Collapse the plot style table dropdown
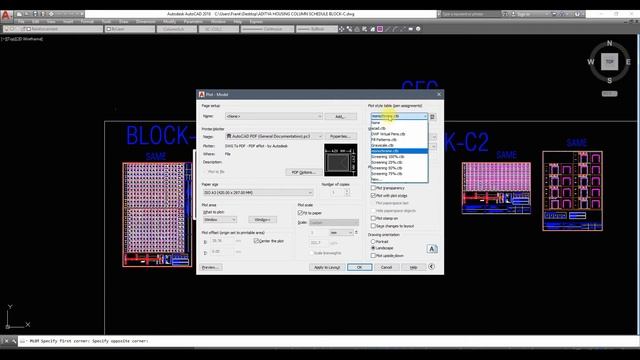640x360 pixels. 425,116
